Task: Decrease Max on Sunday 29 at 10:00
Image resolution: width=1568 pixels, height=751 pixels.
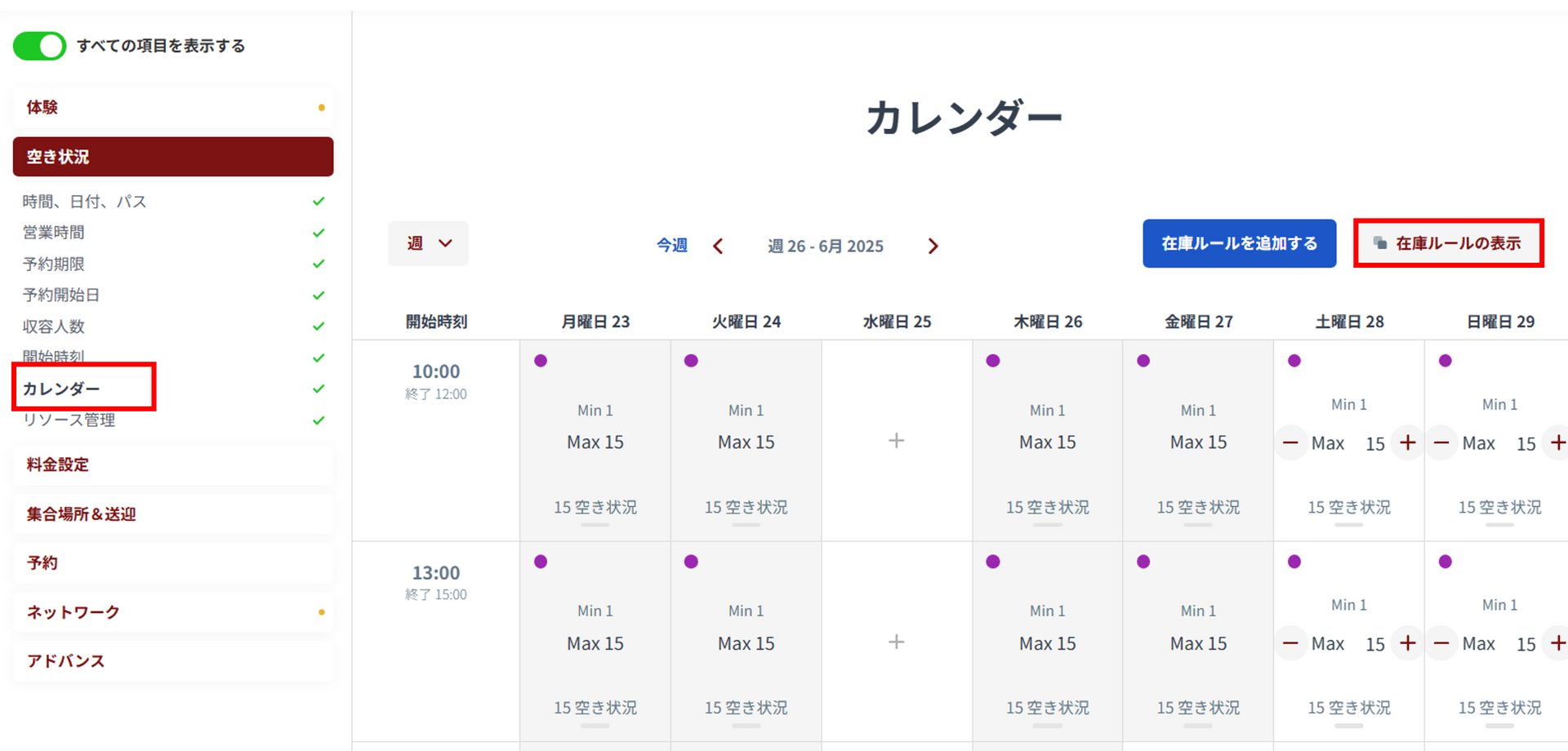Action: pos(1441,442)
